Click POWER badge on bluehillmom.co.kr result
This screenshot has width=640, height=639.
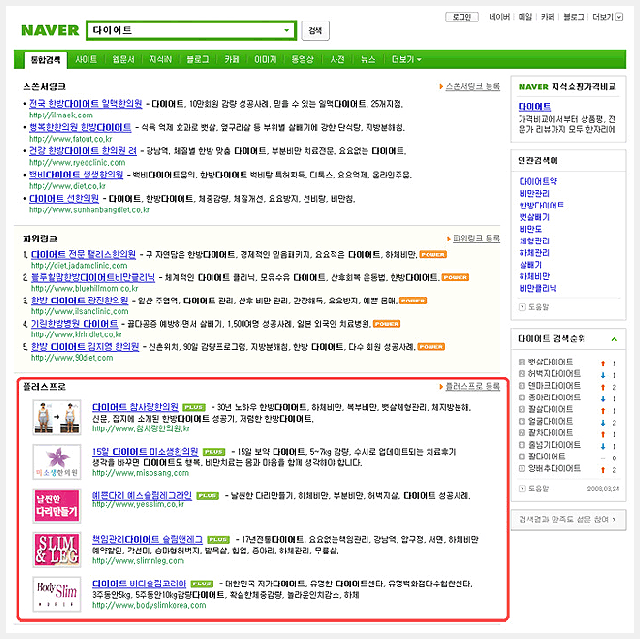pos(455,277)
